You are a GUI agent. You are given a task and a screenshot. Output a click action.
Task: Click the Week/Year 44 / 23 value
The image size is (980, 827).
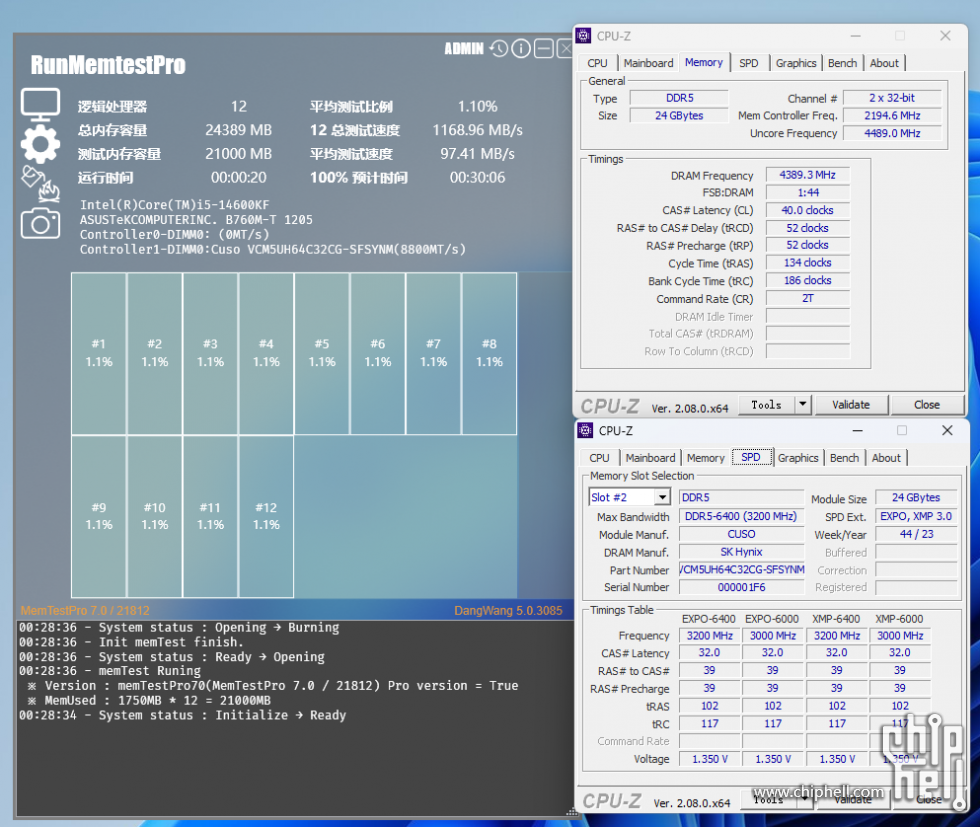coord(916,534)
